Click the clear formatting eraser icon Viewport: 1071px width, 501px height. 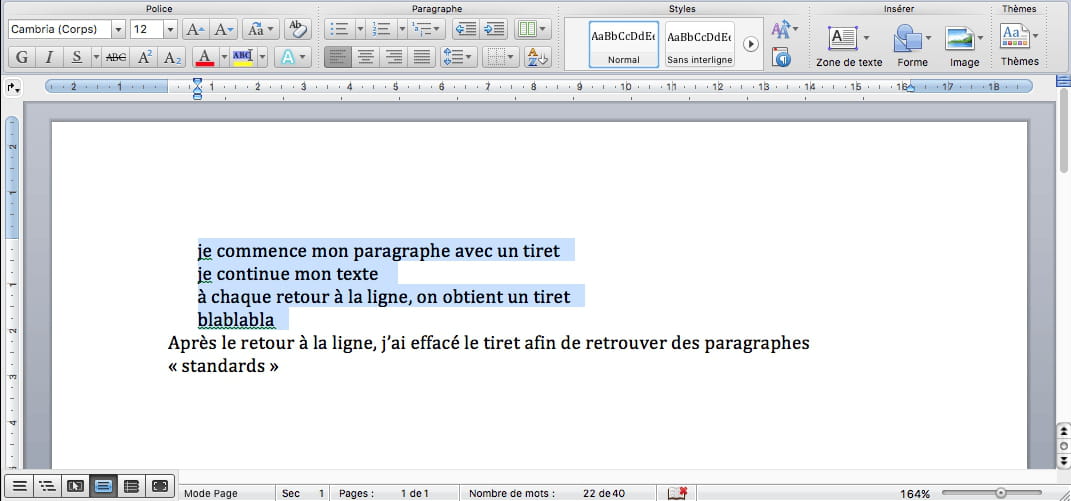[x=296, y=29]
